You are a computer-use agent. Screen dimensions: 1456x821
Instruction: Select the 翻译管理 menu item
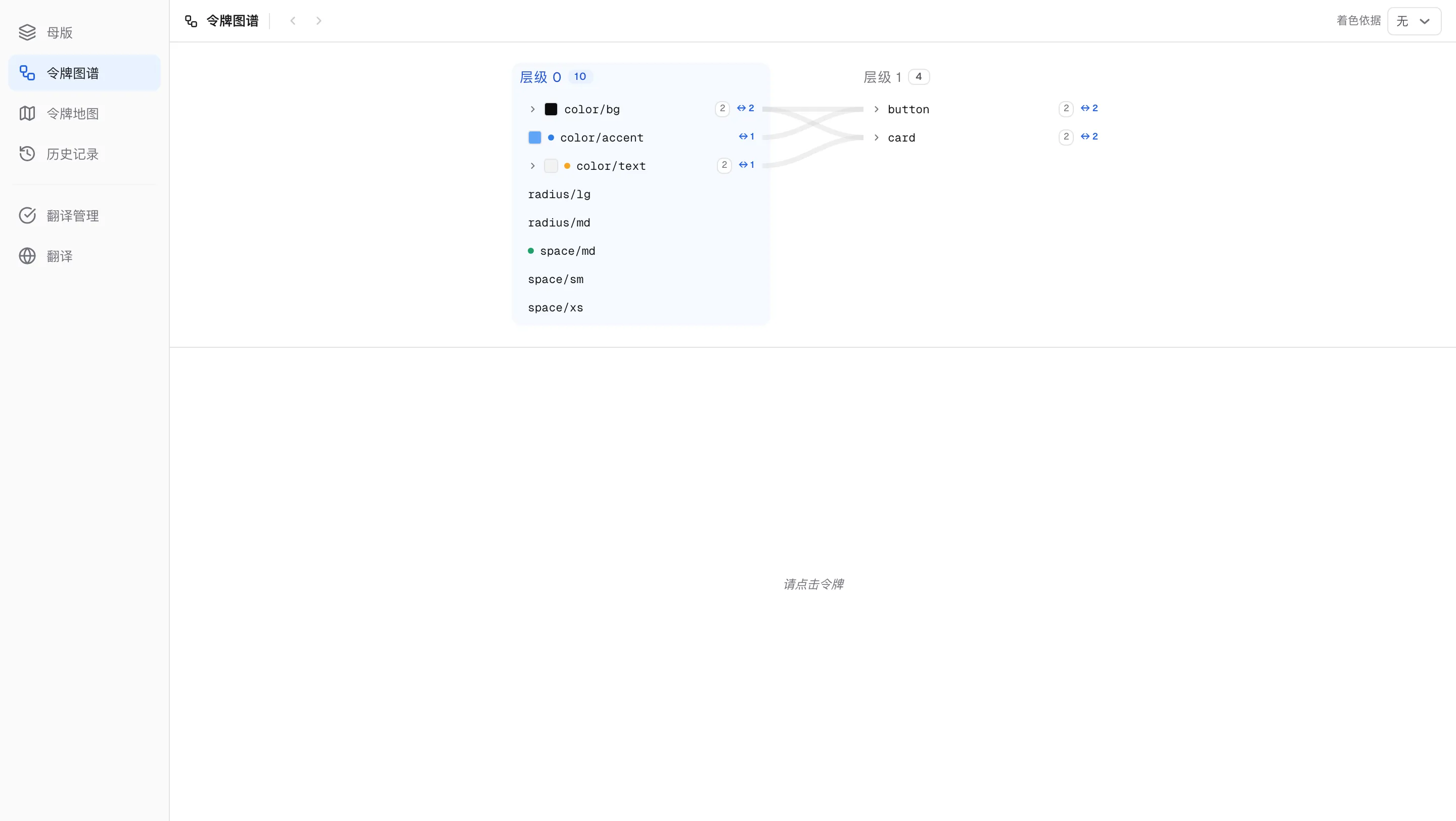click(x=84, y=215)
